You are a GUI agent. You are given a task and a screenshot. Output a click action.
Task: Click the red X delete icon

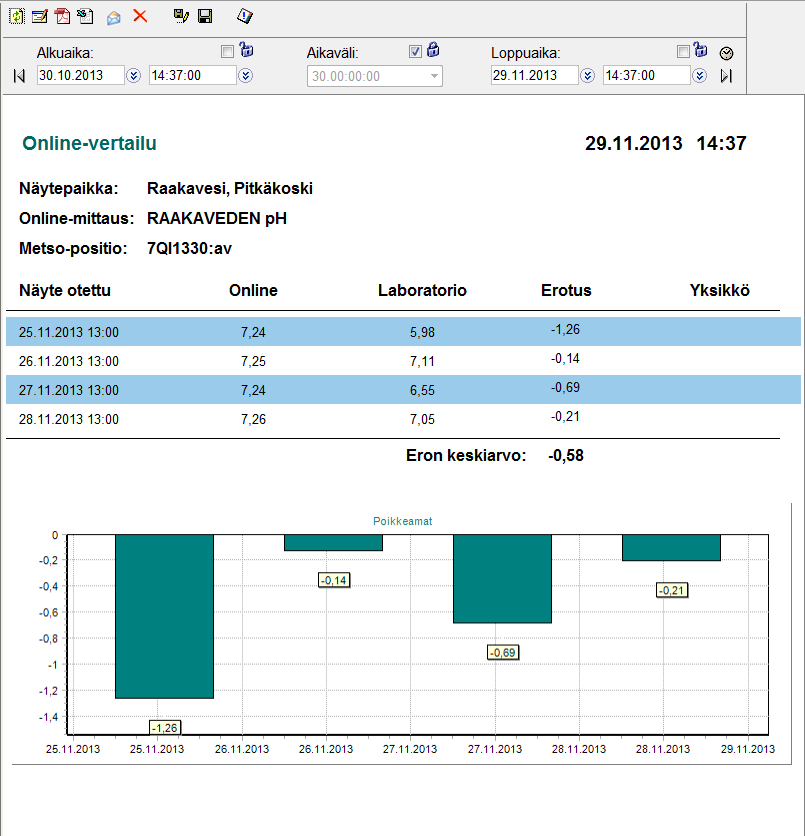point(140,16)
